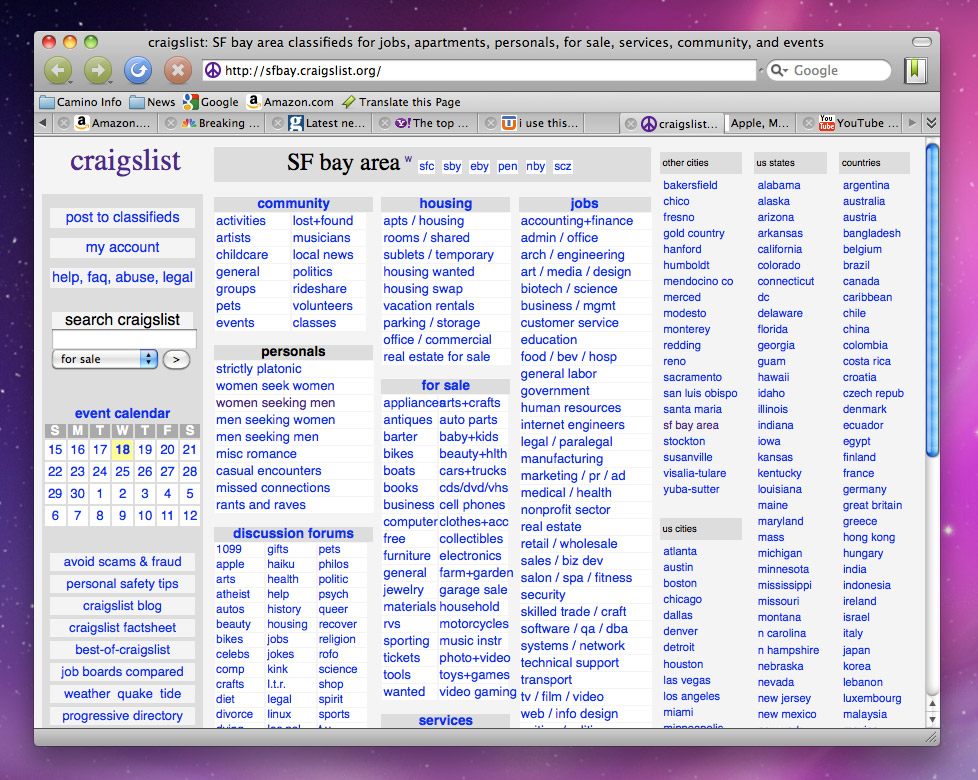
Task: Close the 'The top' Yahoo tab
Action: coord(385,123)
